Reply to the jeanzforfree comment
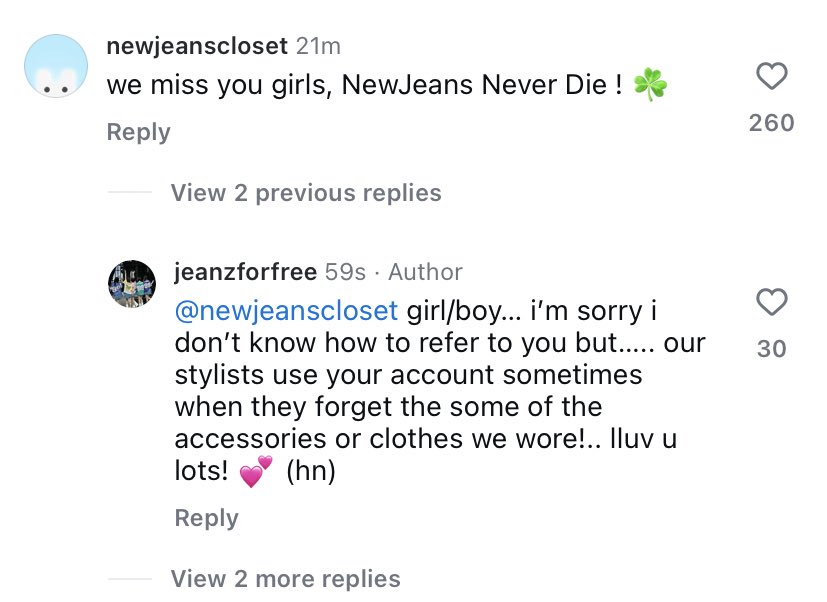 point(206,518)
